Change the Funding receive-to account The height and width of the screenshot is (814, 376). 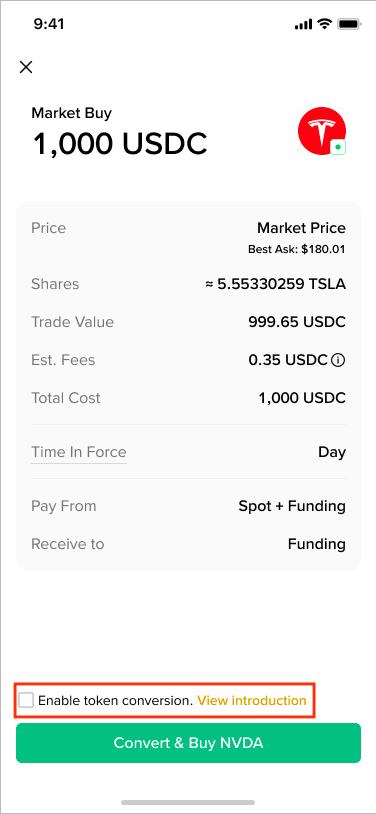(x=317, y=544)
